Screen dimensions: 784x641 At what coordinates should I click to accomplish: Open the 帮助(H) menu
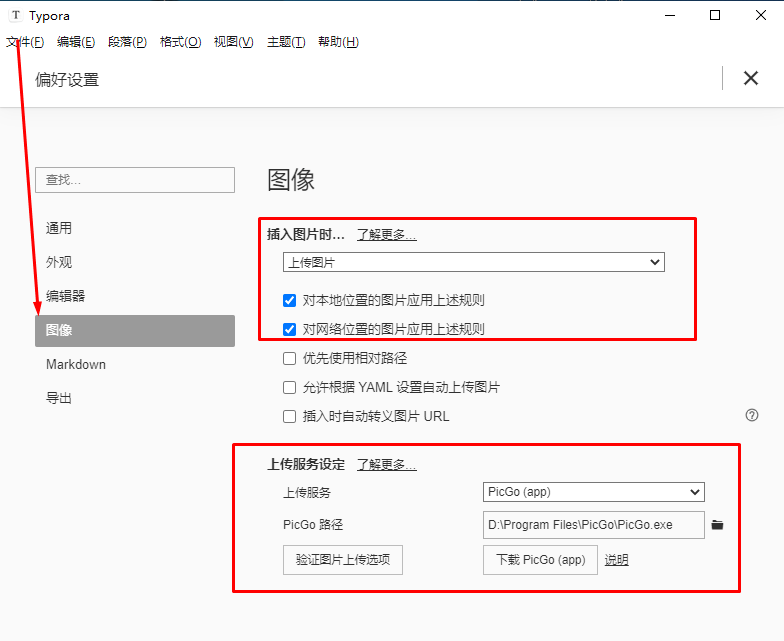[x=338, y=42]
